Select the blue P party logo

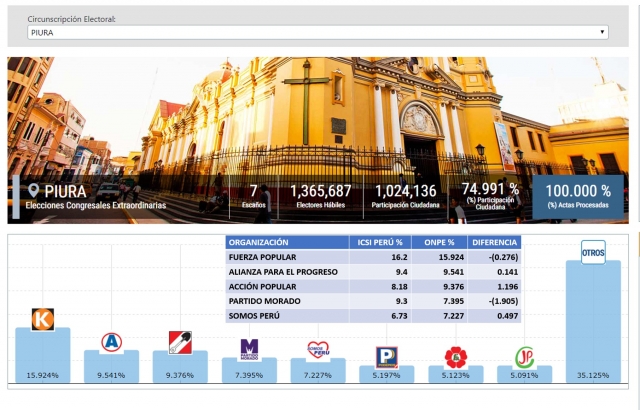[386, 357]
